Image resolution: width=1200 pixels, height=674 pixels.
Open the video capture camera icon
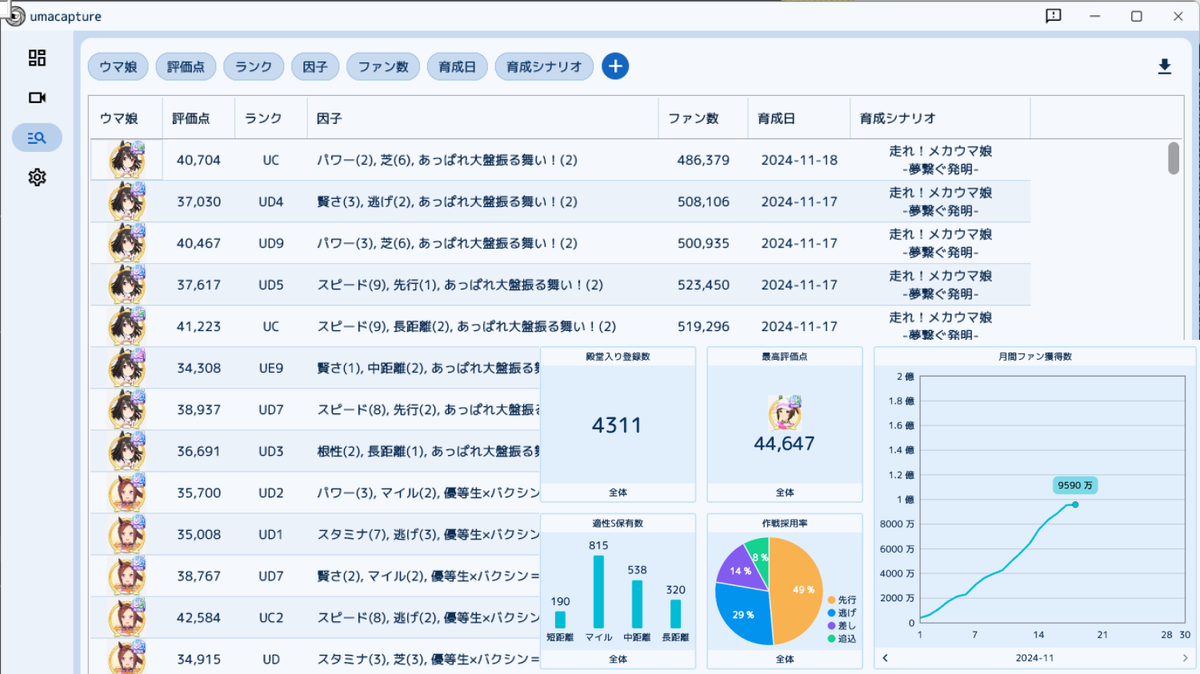click(x=37, y=98)
